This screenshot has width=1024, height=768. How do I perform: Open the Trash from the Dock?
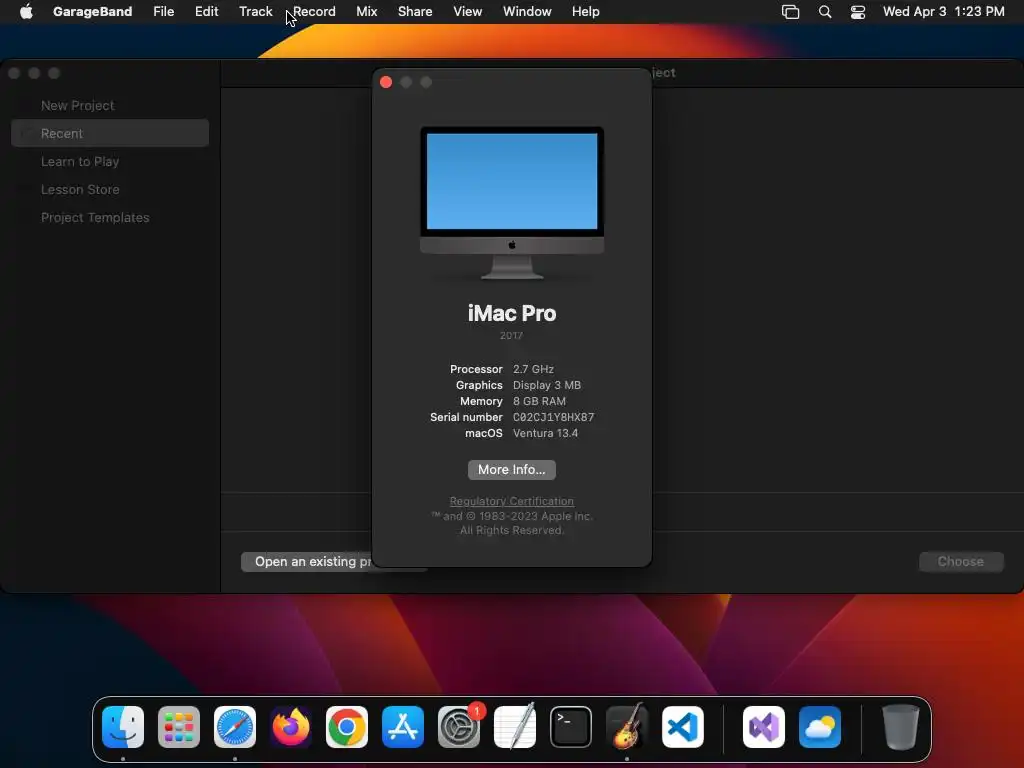pos(901,727)
